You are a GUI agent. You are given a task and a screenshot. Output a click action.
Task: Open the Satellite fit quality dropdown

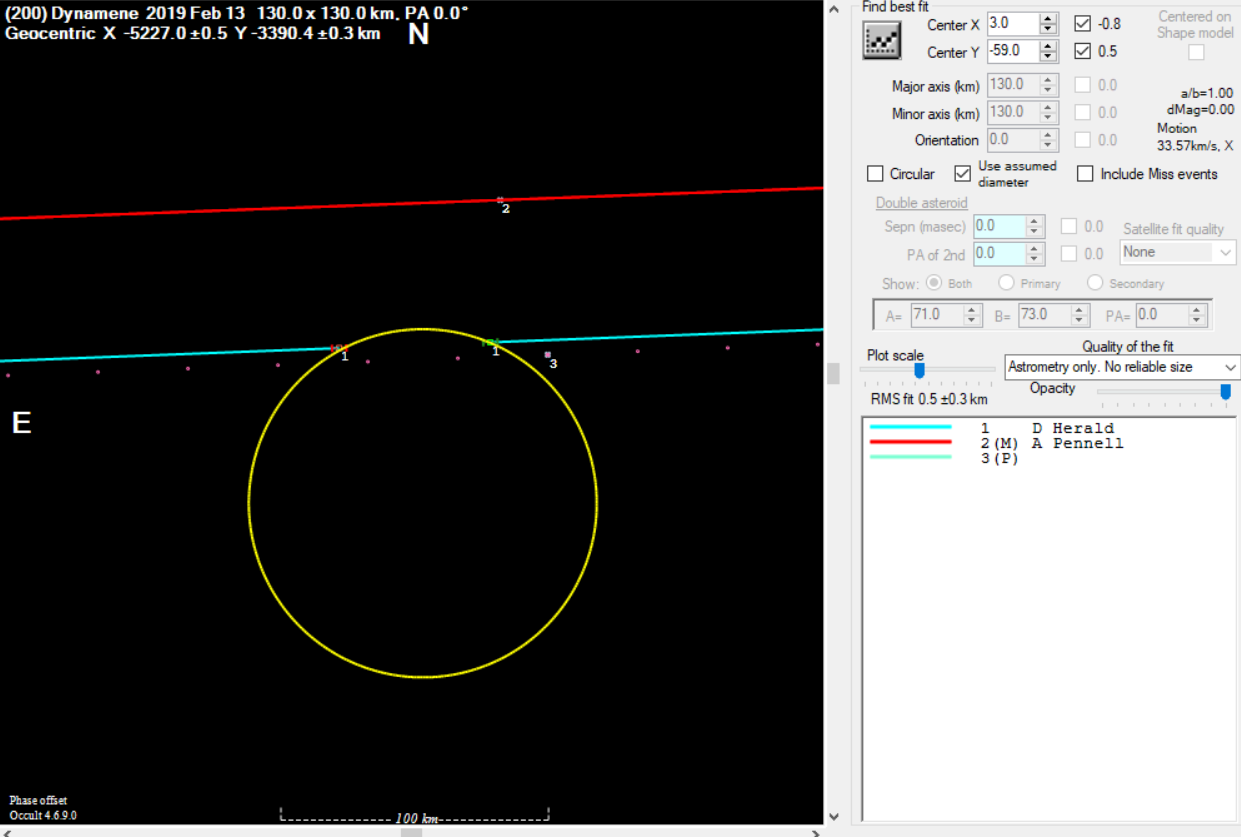tap(1178, 252)
